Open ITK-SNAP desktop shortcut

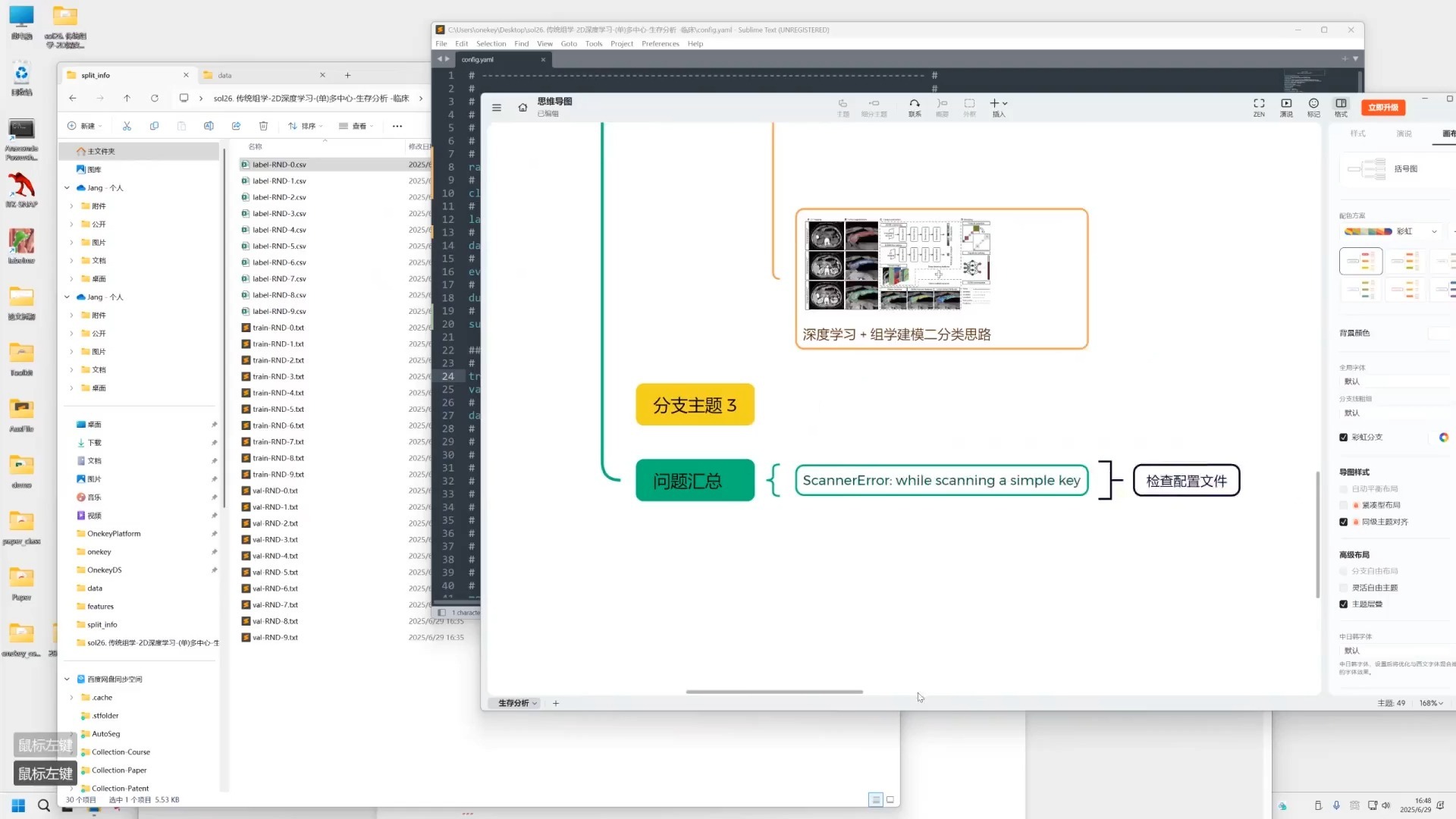point(21,190)
